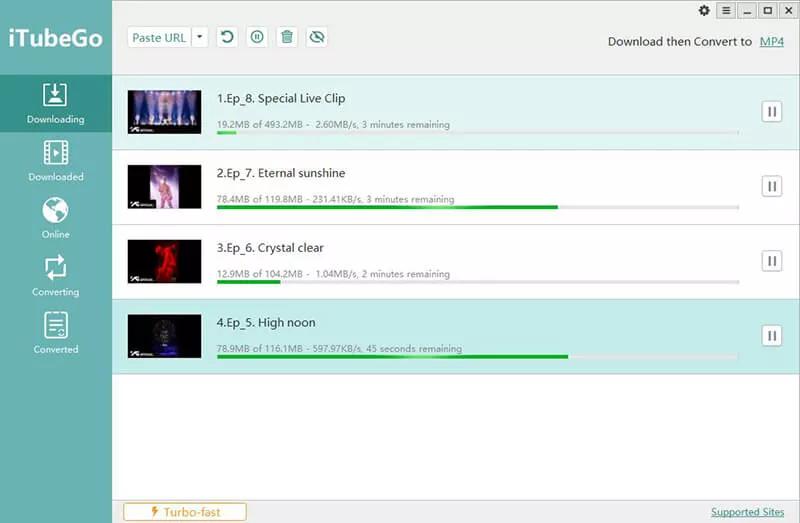The image size is (800, 523).
Task: Click the resume all downloads icon
Action: coord(227,37)
